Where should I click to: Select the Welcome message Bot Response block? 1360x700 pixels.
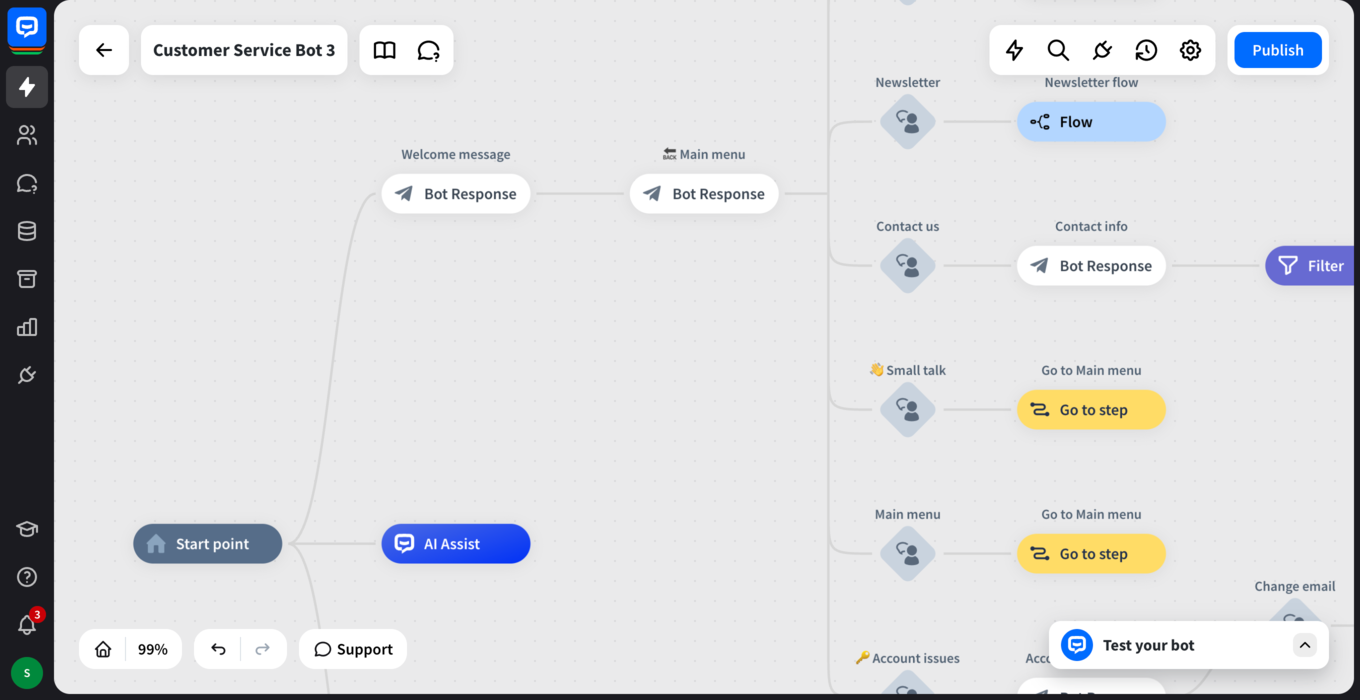point(456,194)
